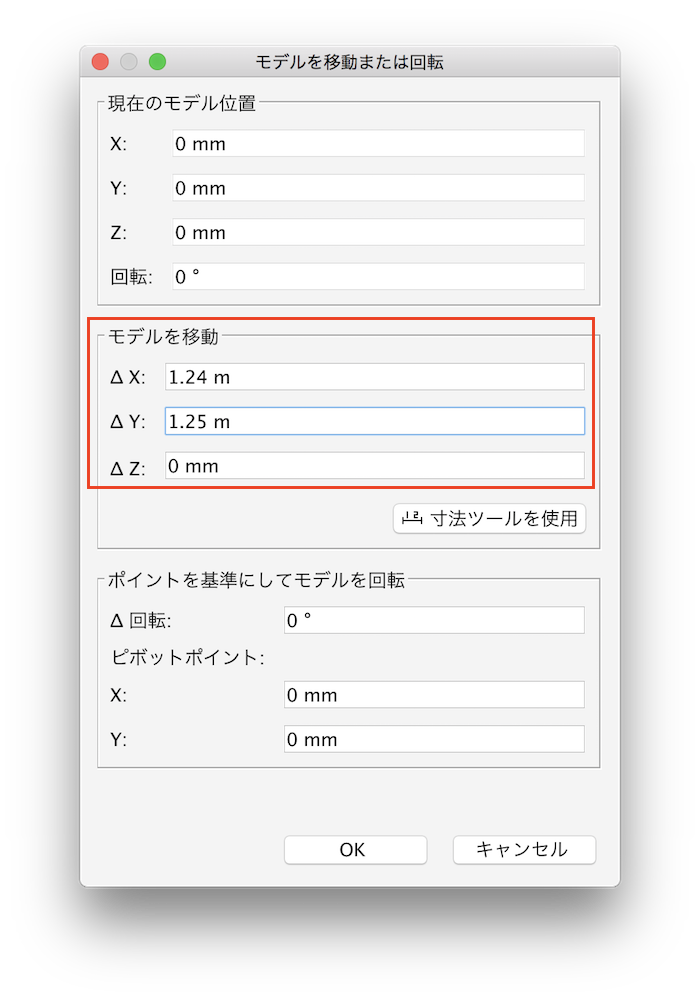This screenshot has width=700, height=1001.
Task: Click the current model position X field
Action: (378, 144)
